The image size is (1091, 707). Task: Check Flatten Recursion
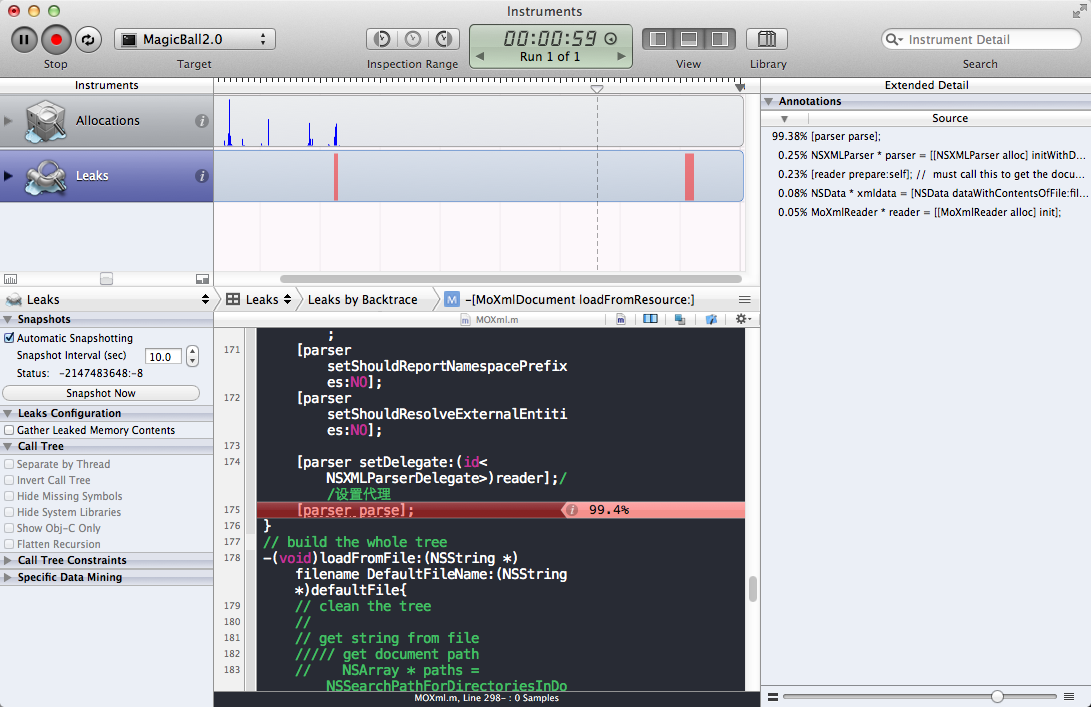pyautogui.click(x=9, y=543)
